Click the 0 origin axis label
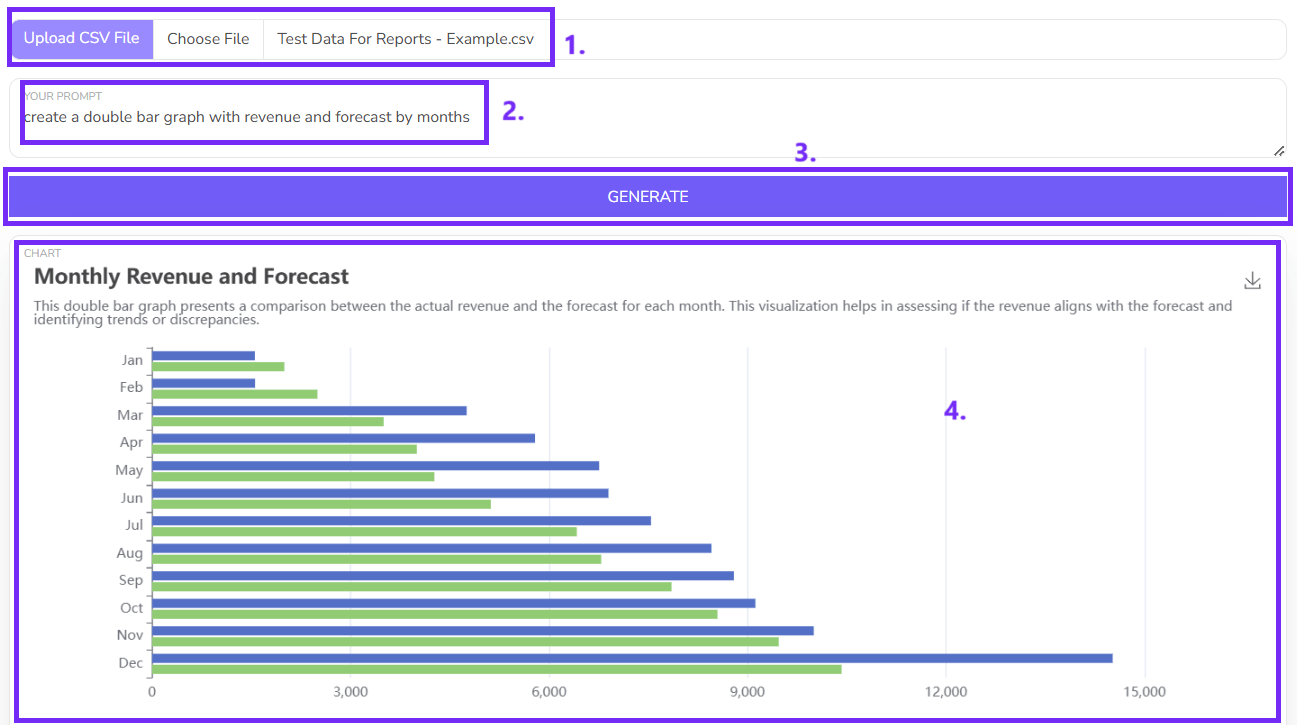This screenshot has width=1297, height=725. [152, 691]
